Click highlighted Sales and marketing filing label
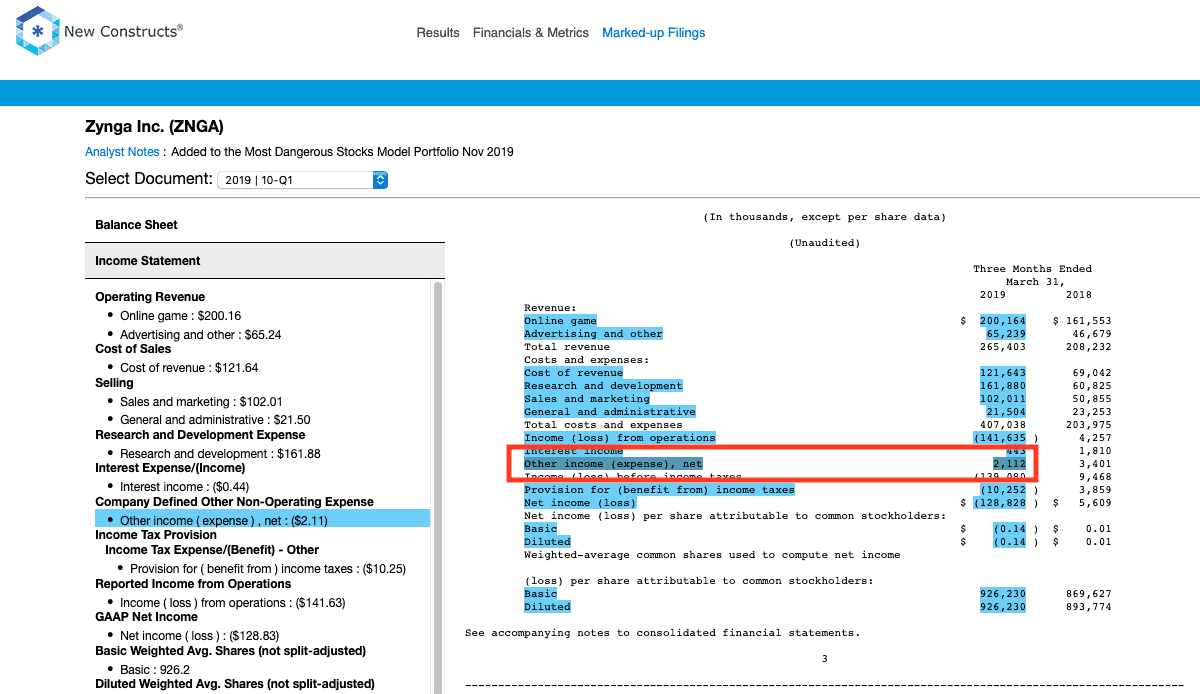This screenshot has width=1200, height=694. (587, 399)
